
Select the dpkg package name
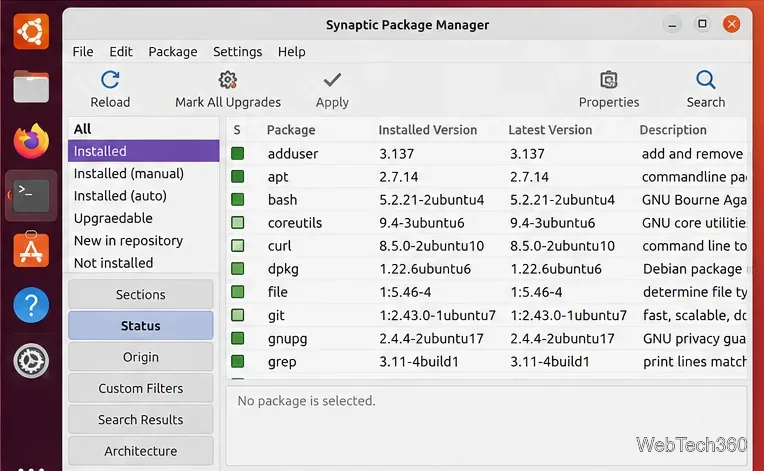tap(283, 269)
